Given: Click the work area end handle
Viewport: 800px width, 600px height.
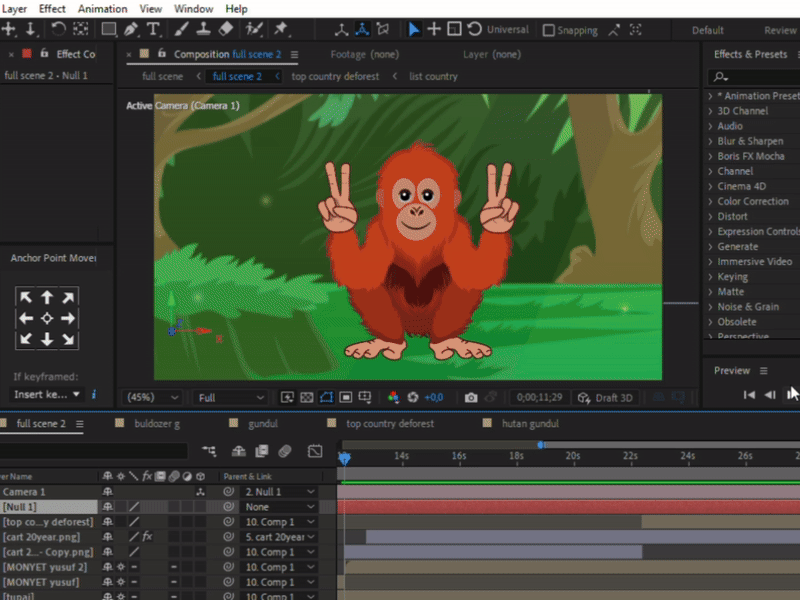Looking at the screenshot, I should pyautogui.click(x=541, y=445).
